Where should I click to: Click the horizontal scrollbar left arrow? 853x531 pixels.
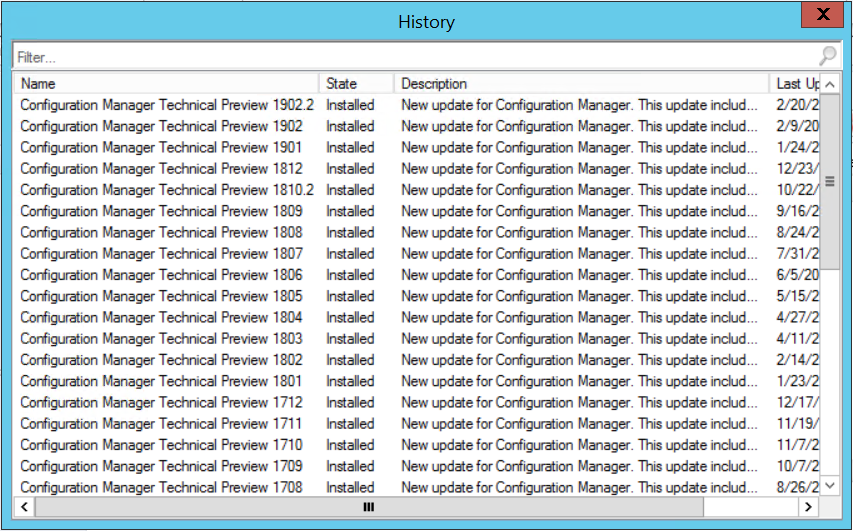click(x=24, y=507)
